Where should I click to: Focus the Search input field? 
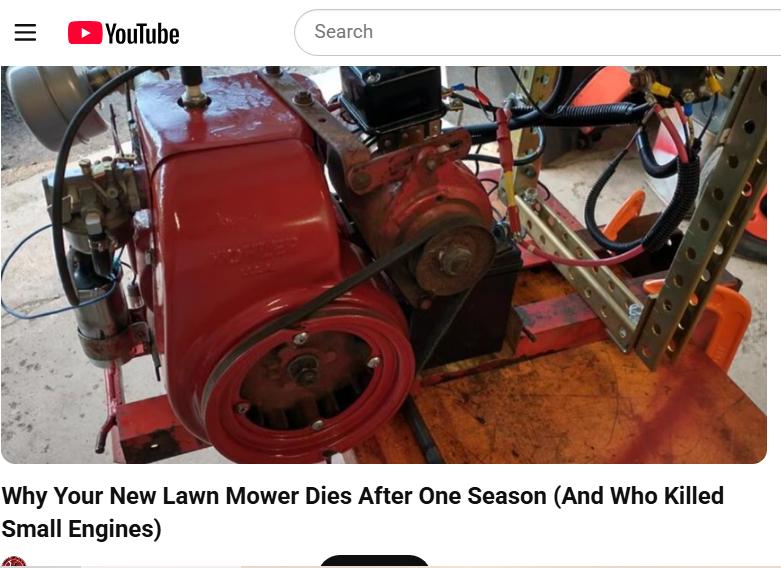click(x=538, y=32)
